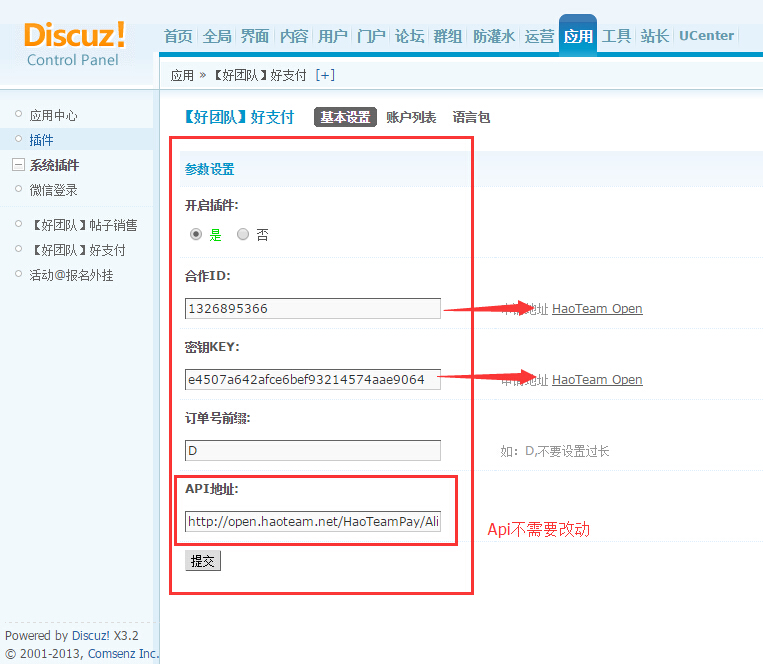Open the 站长 menu tab

point(654,36)
